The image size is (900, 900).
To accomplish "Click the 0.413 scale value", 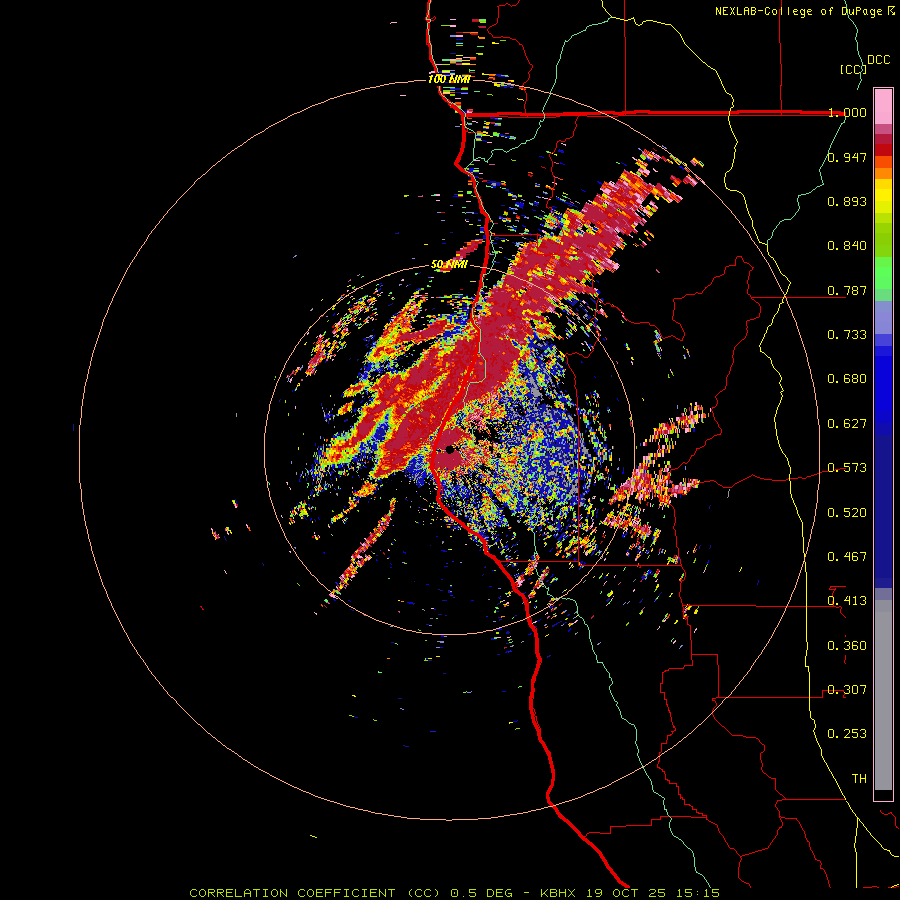I will pos(847,601).
